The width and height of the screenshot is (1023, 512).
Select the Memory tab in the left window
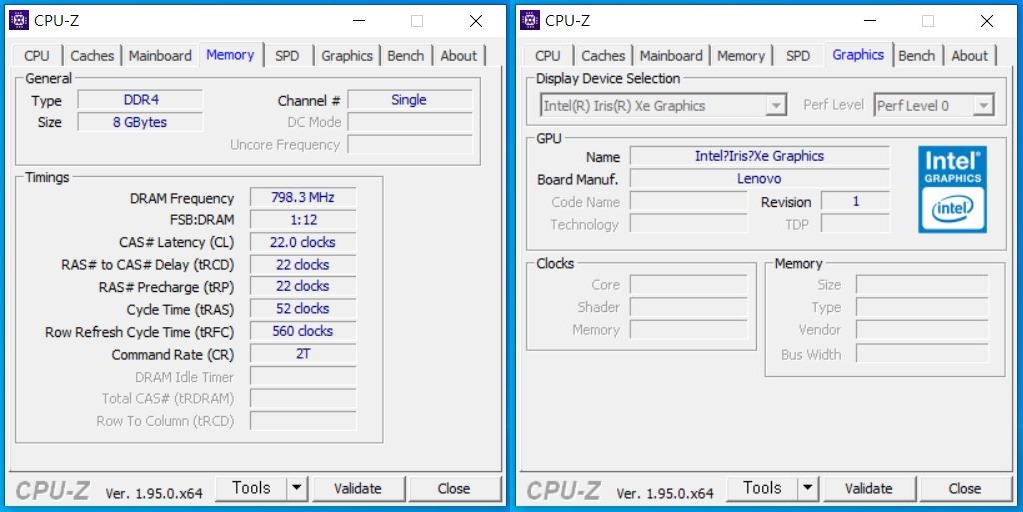[x=230, y=55]
